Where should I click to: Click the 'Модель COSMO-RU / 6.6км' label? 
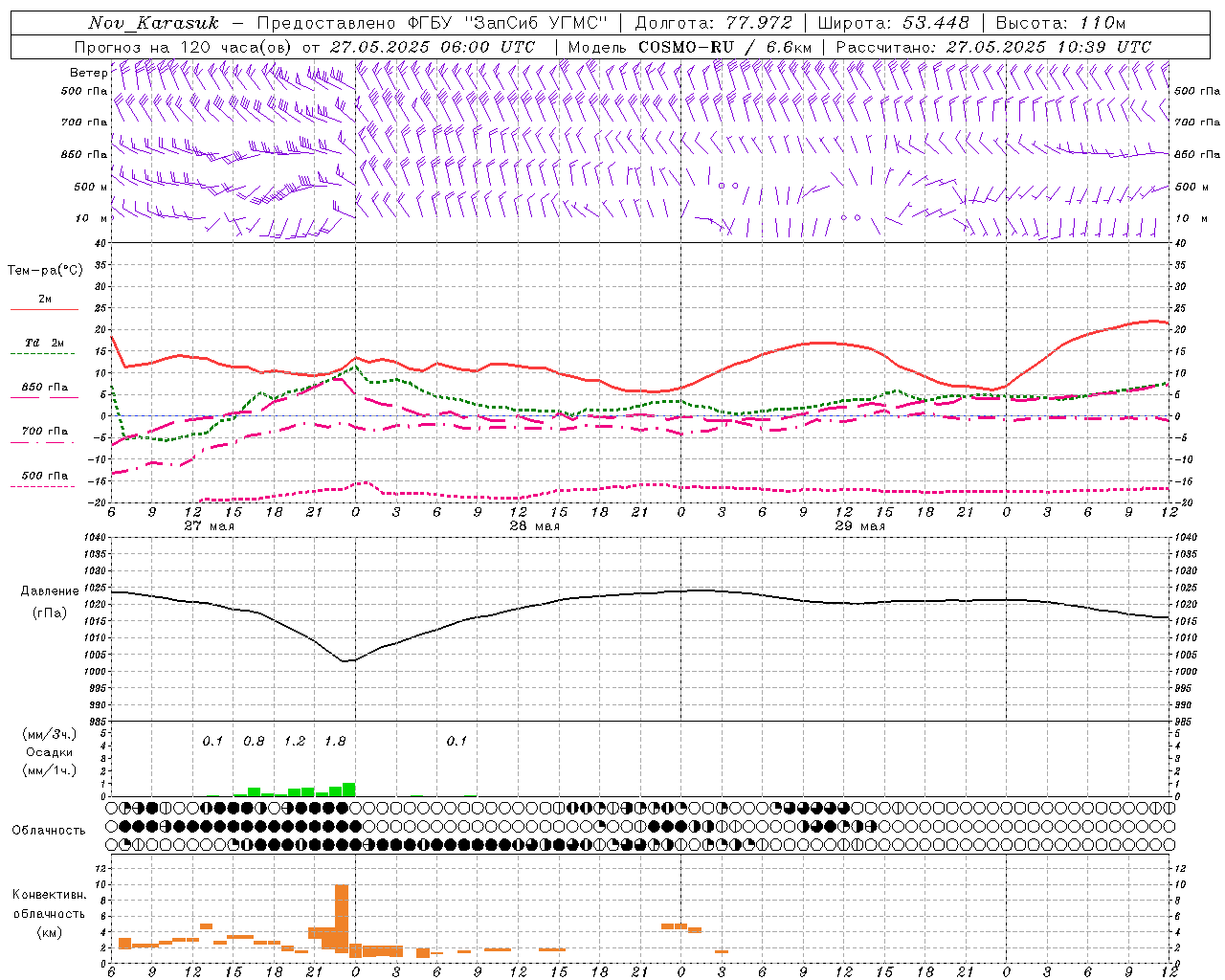tap(690, 47)
